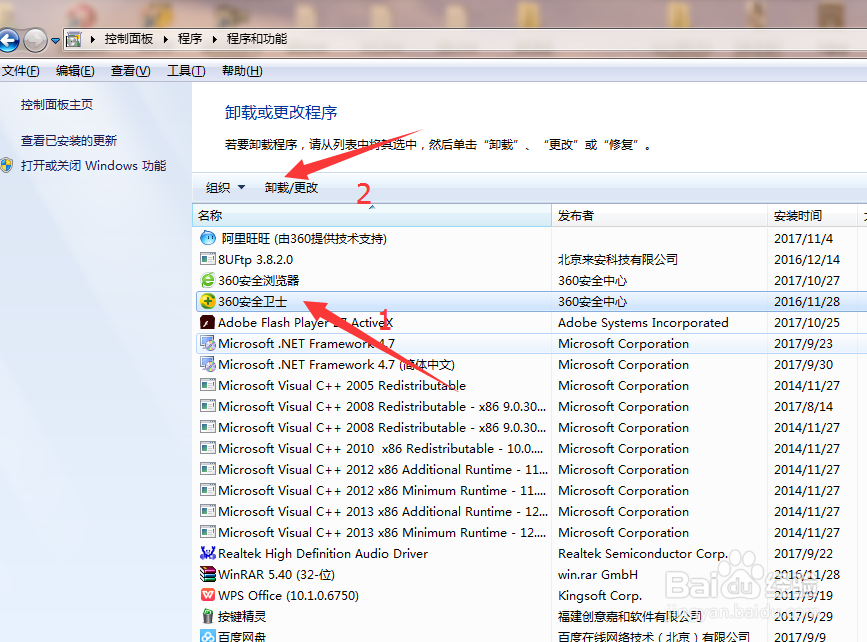867x642 pixels.
Task: Click the 360安全浏览器 icon
Action: pyautogui.click(x=208, y=280)
